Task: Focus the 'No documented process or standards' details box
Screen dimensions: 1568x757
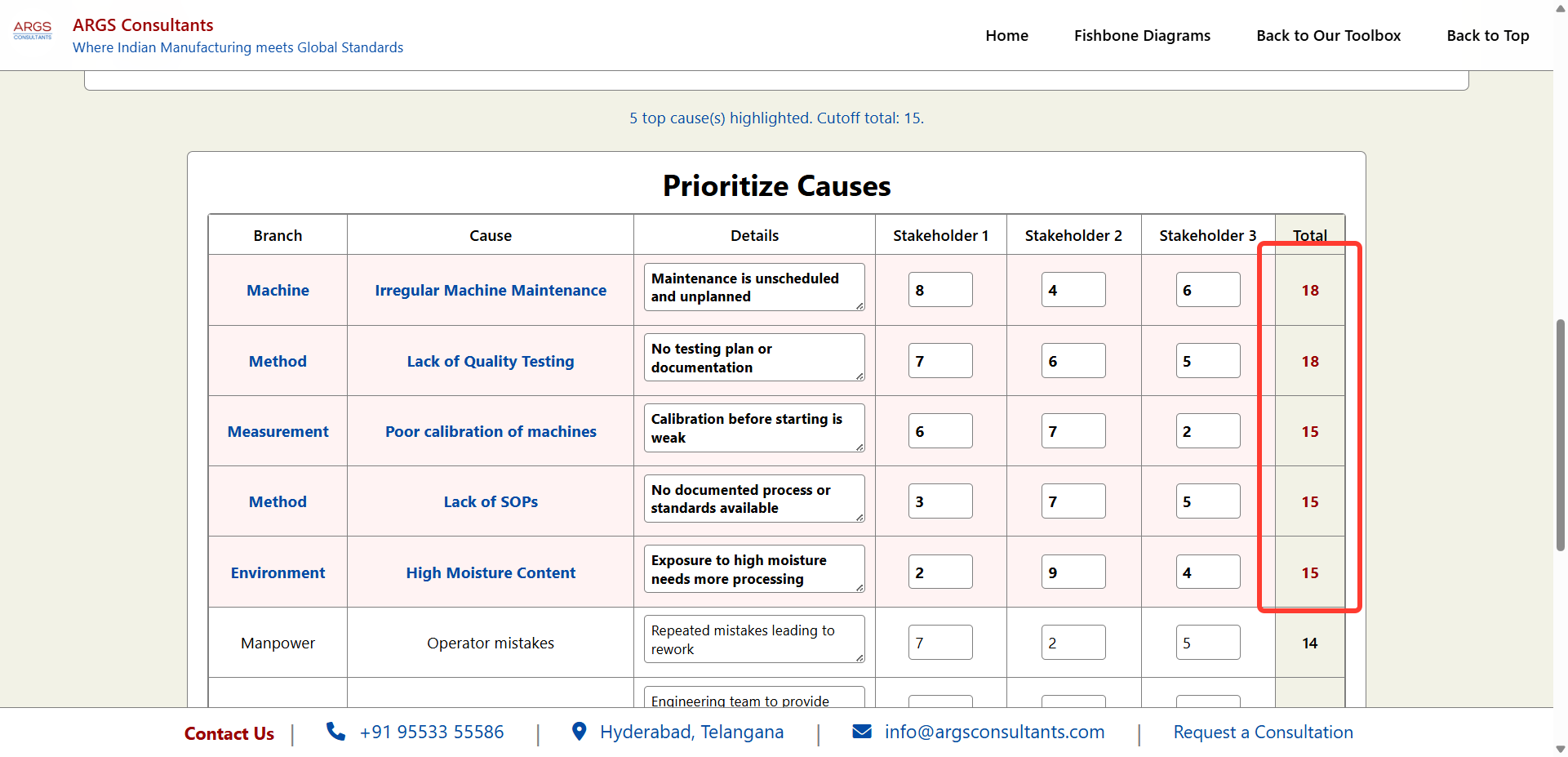Action: 754,499
